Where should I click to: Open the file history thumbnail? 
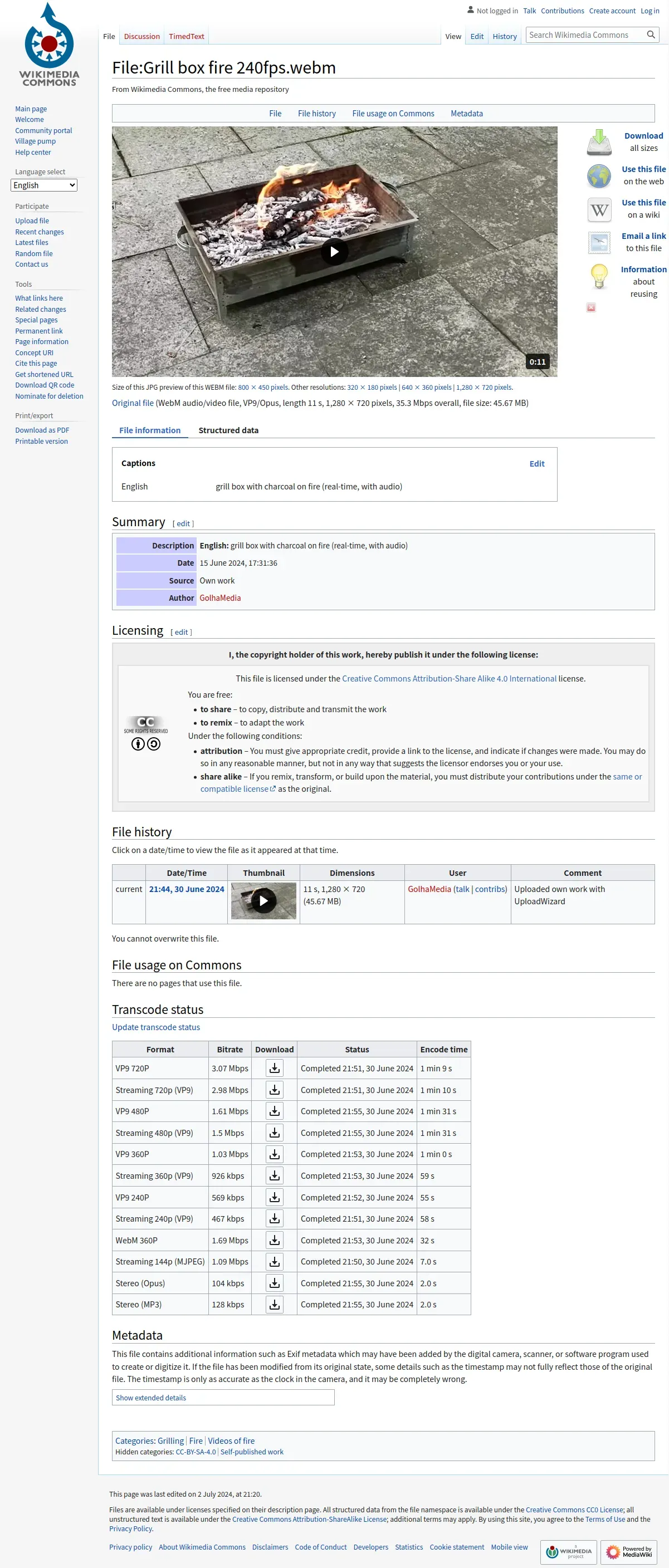tap(263, 901)
